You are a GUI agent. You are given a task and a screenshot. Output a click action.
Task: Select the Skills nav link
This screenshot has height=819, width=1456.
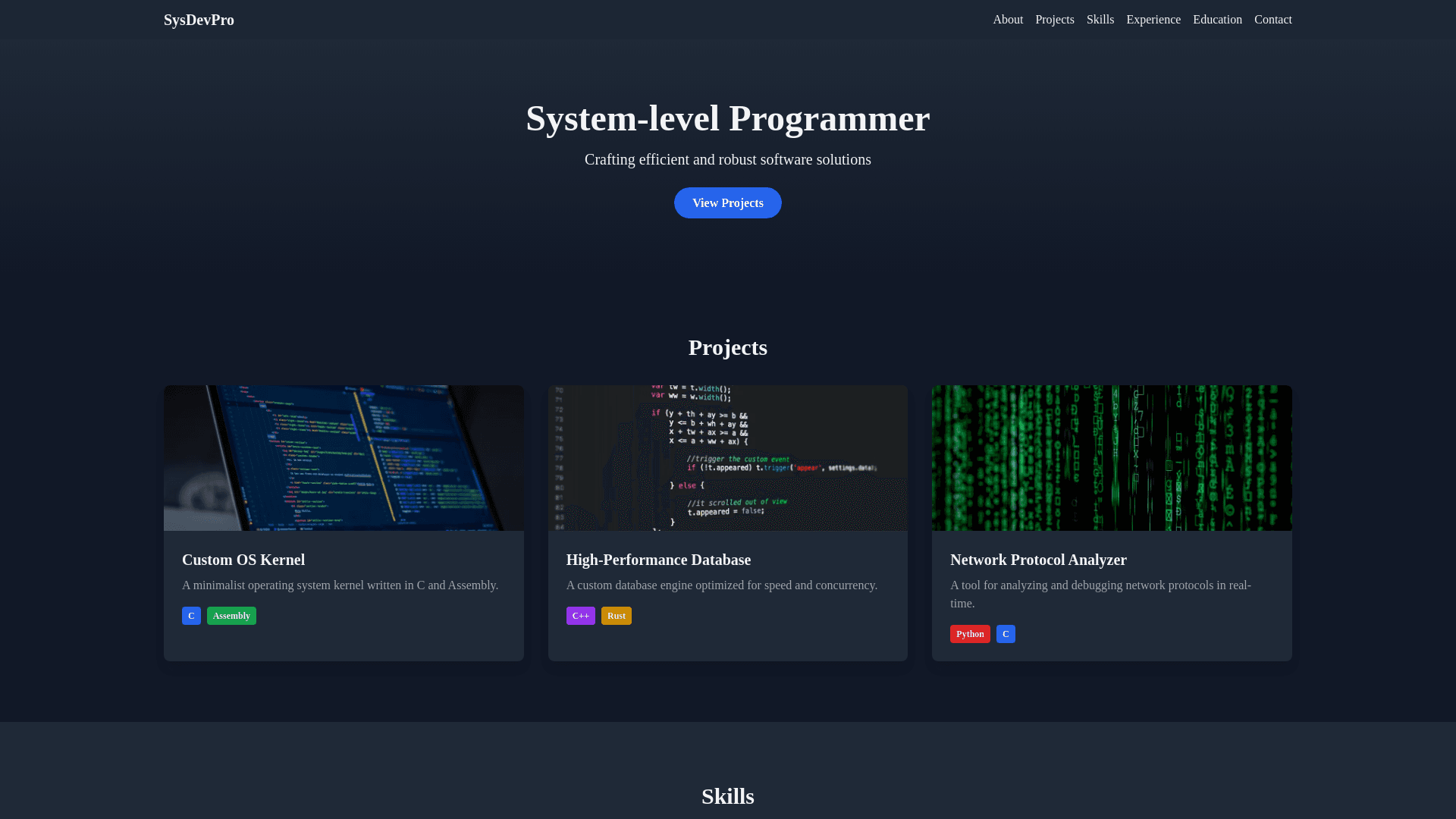pos(1100,20)
